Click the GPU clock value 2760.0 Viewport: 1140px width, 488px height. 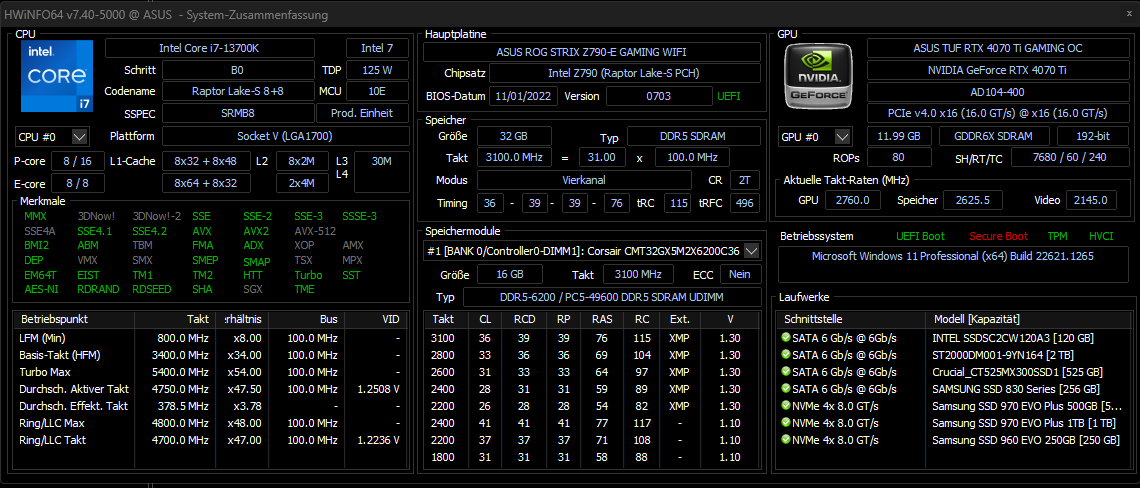(854, 200)
